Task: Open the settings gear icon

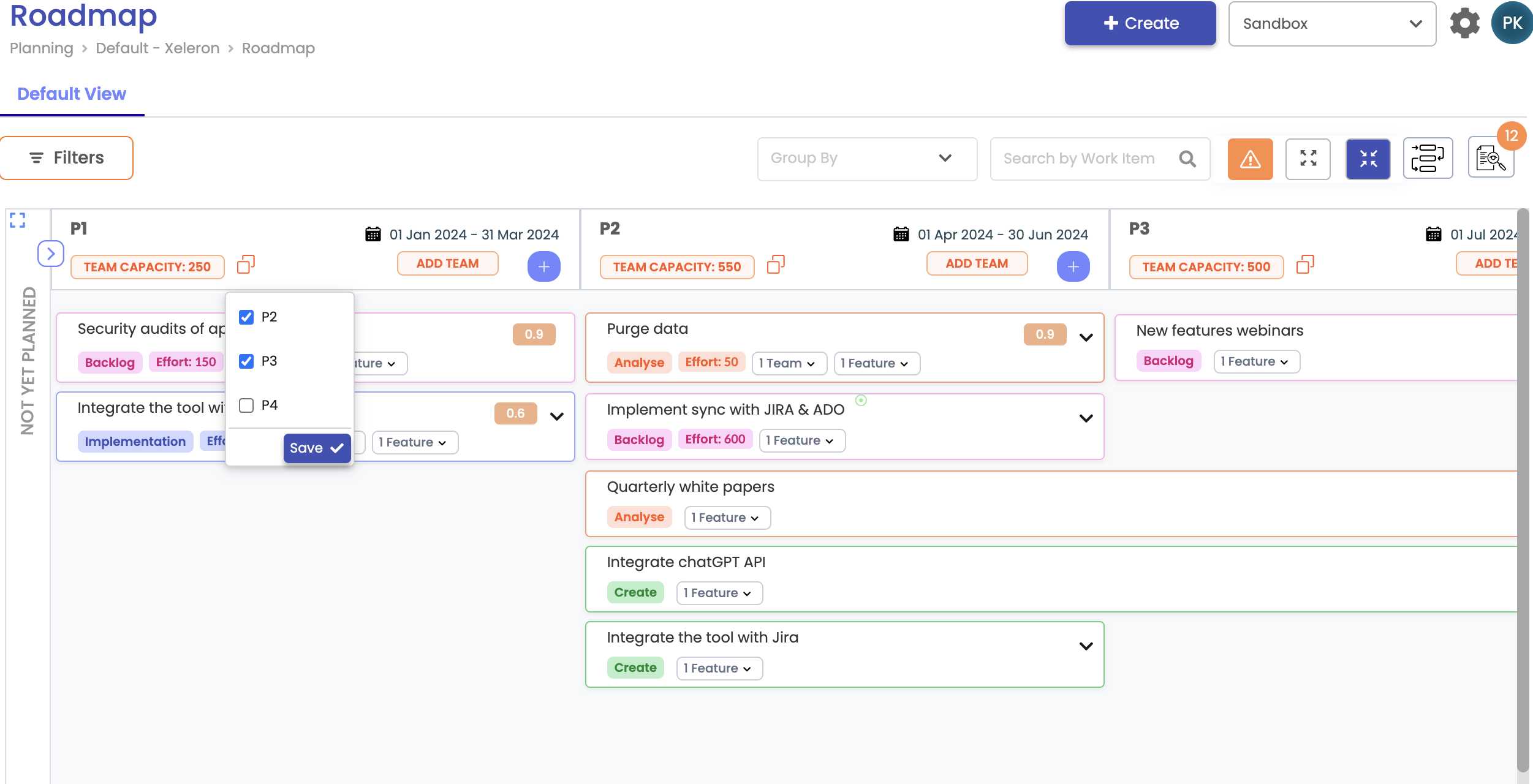Action: click(x=1464, y=24)
